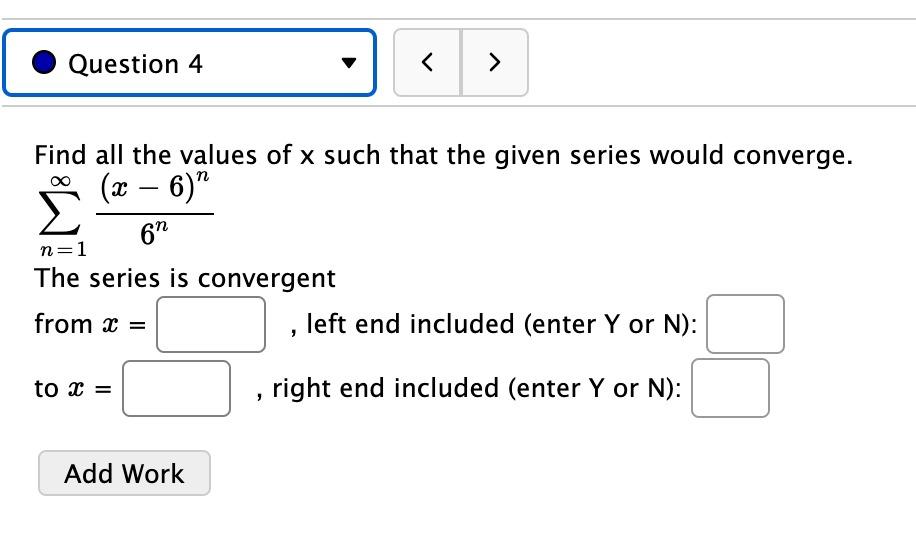Click the denominator 6^n in the series
This screenshot has height=534, width=916.
[x=156, y=238]
